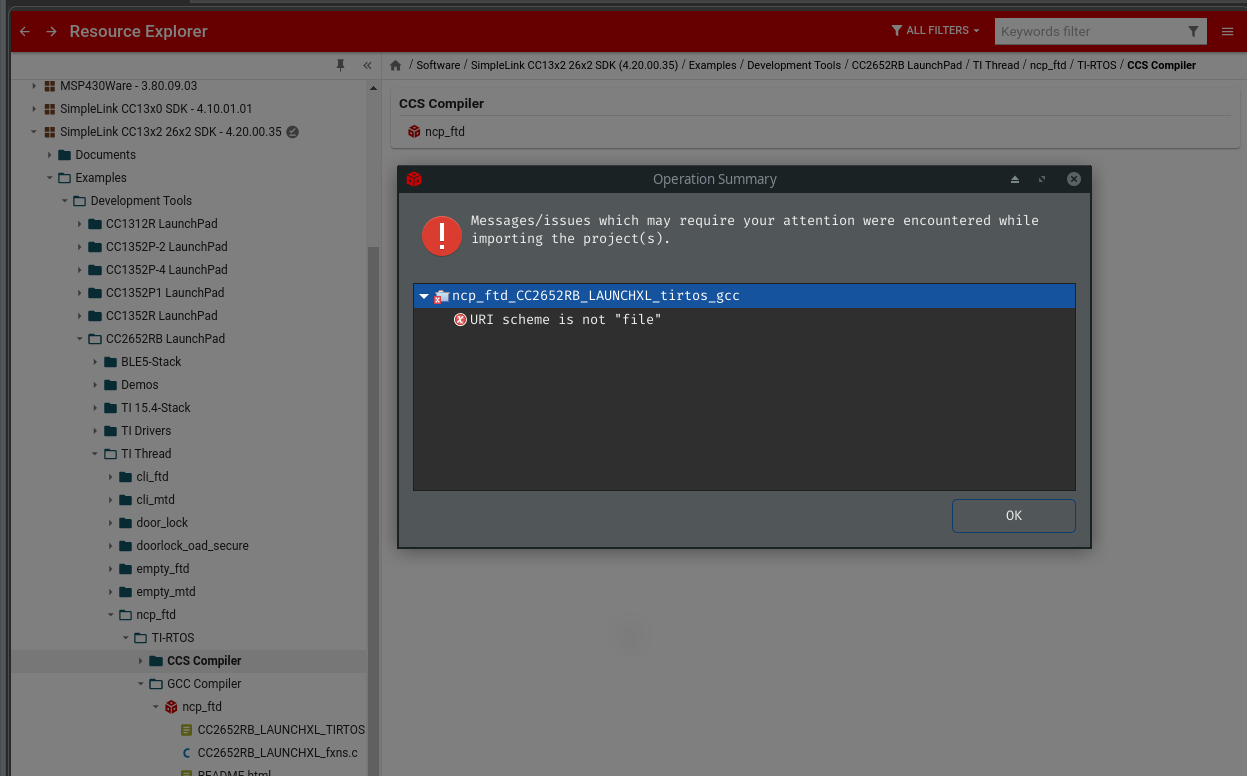Select TI 15.4-Stack folder in tree
The image size is (1247, 776).
coord(156,408)
